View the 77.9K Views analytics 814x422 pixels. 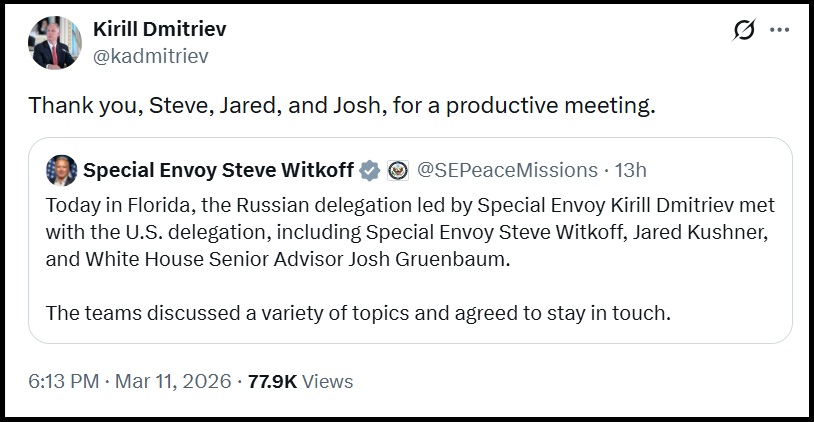click(x=300, y=381)
